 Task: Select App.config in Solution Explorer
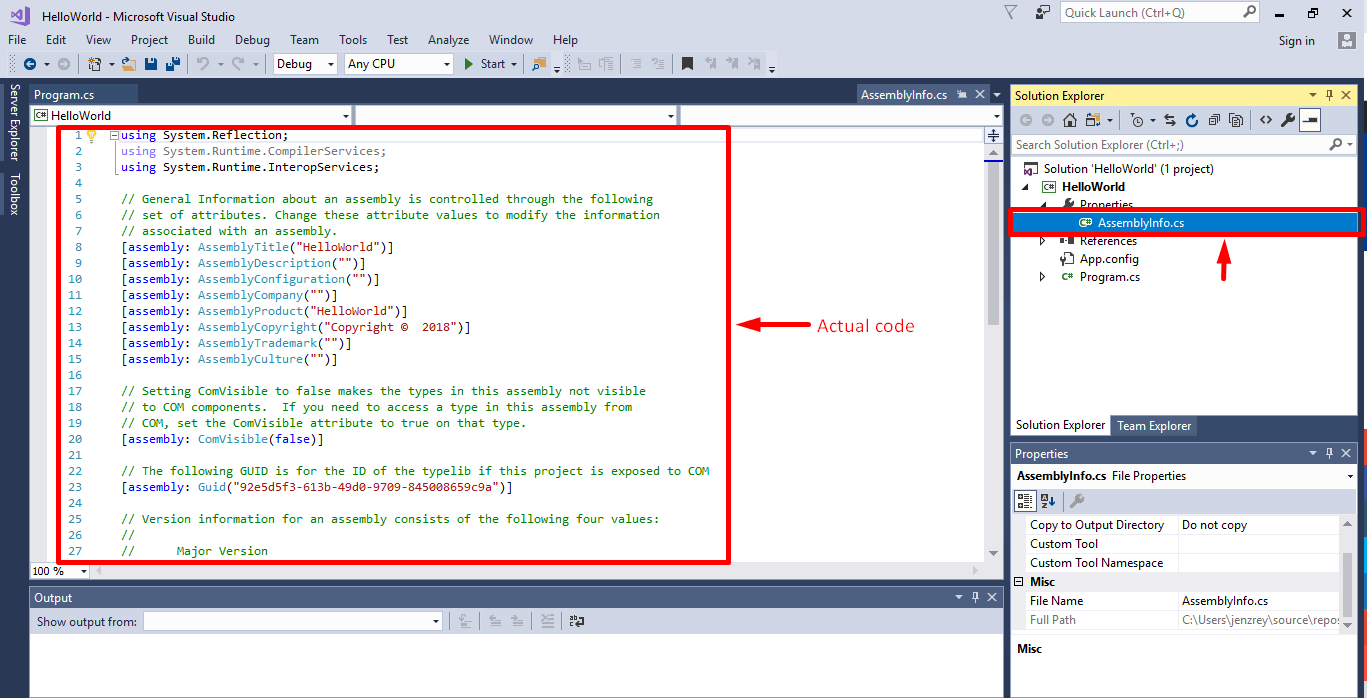tap(1108, 259)
